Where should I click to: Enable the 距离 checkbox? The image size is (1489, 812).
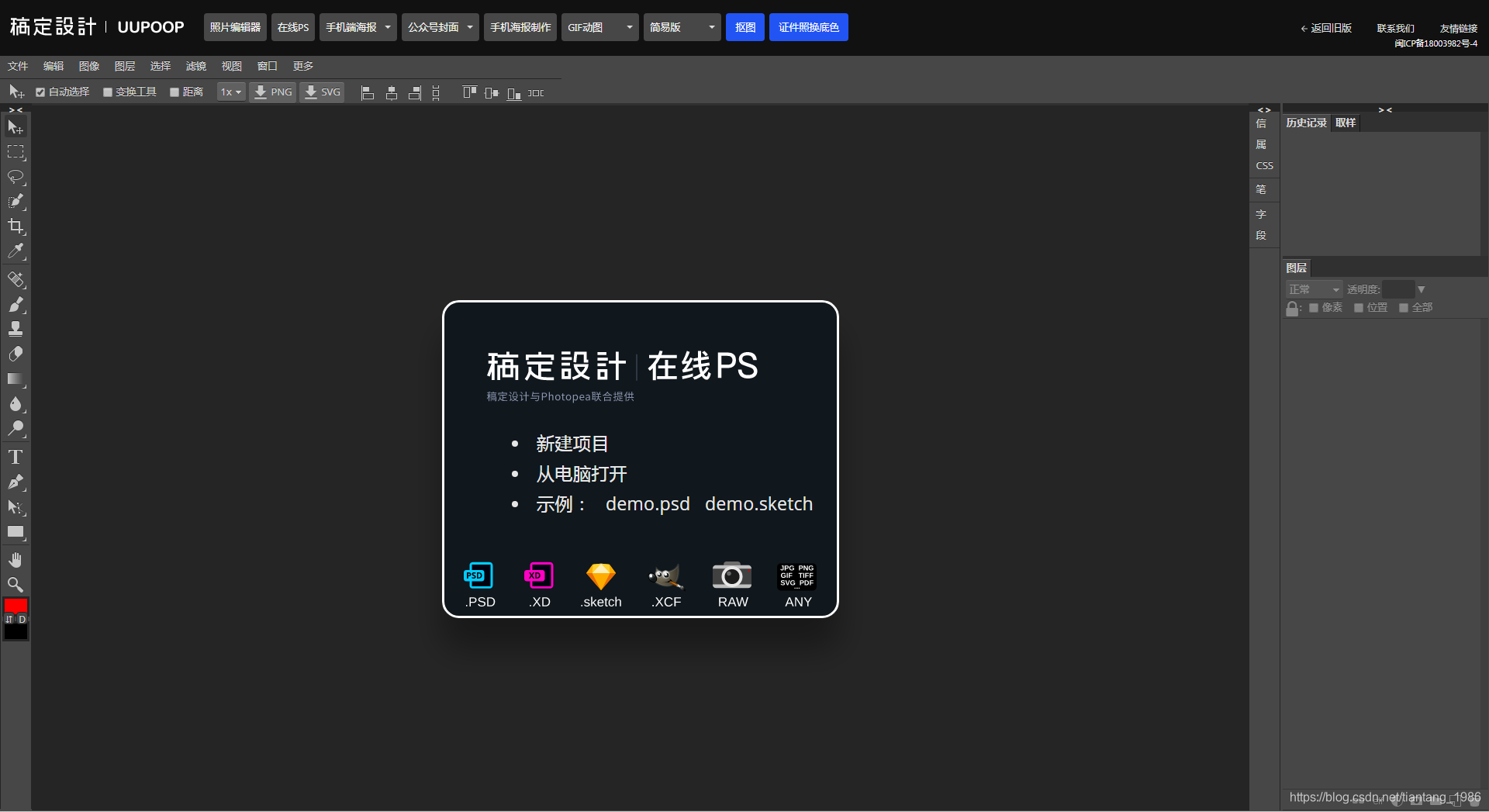click(174, 92)
